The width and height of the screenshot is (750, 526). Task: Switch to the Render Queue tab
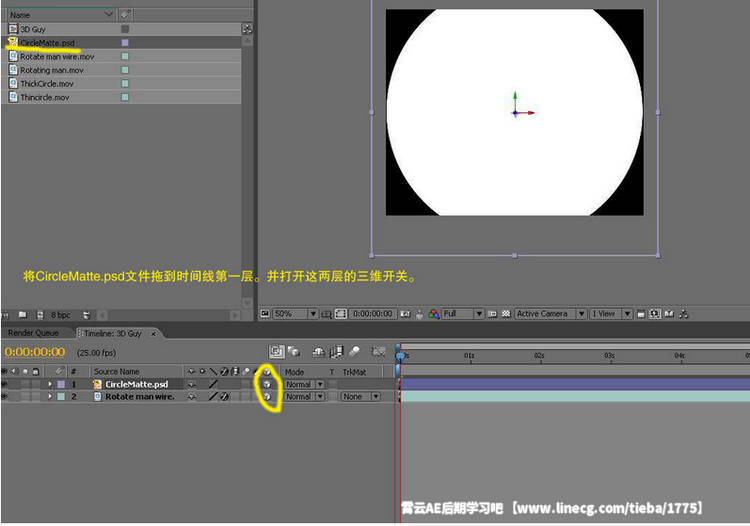pyautogui.click(x=33, y=333)
